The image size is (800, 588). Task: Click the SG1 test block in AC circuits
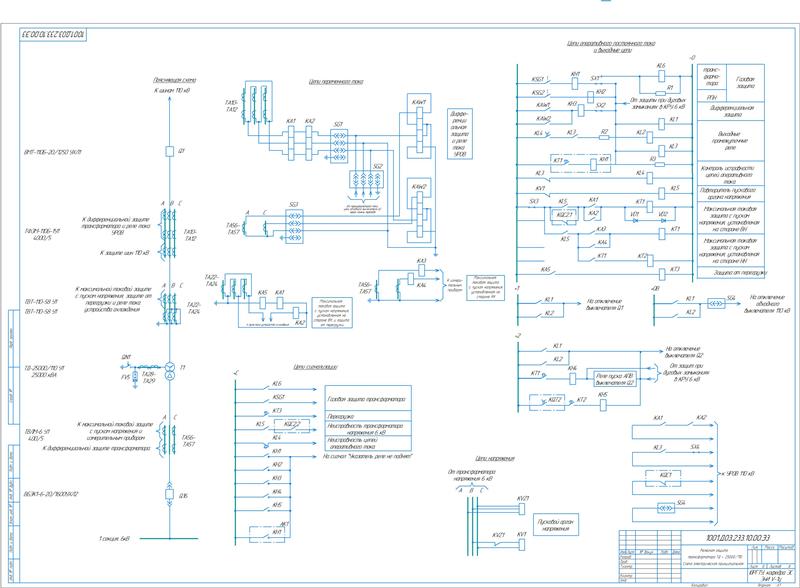(x=339, y=146)
